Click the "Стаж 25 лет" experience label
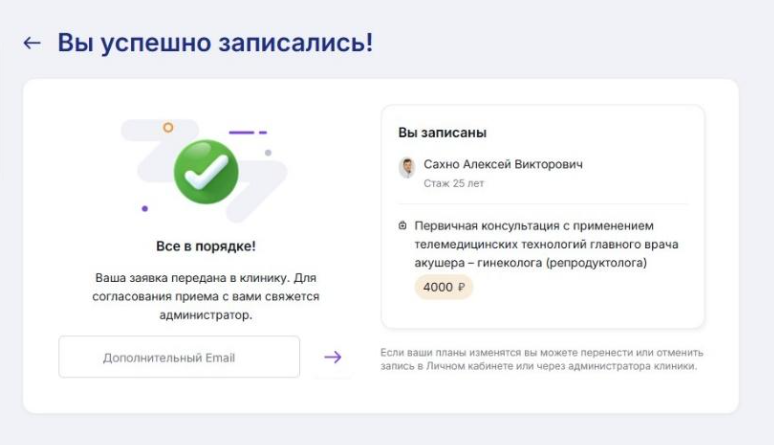774x445 pixels. pos(452,185)
